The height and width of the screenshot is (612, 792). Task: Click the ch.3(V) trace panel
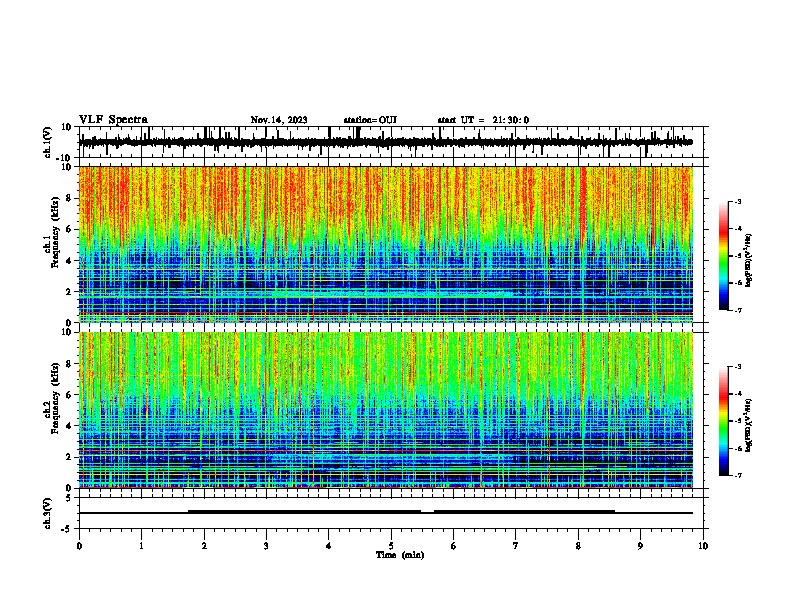pos(393,513)
